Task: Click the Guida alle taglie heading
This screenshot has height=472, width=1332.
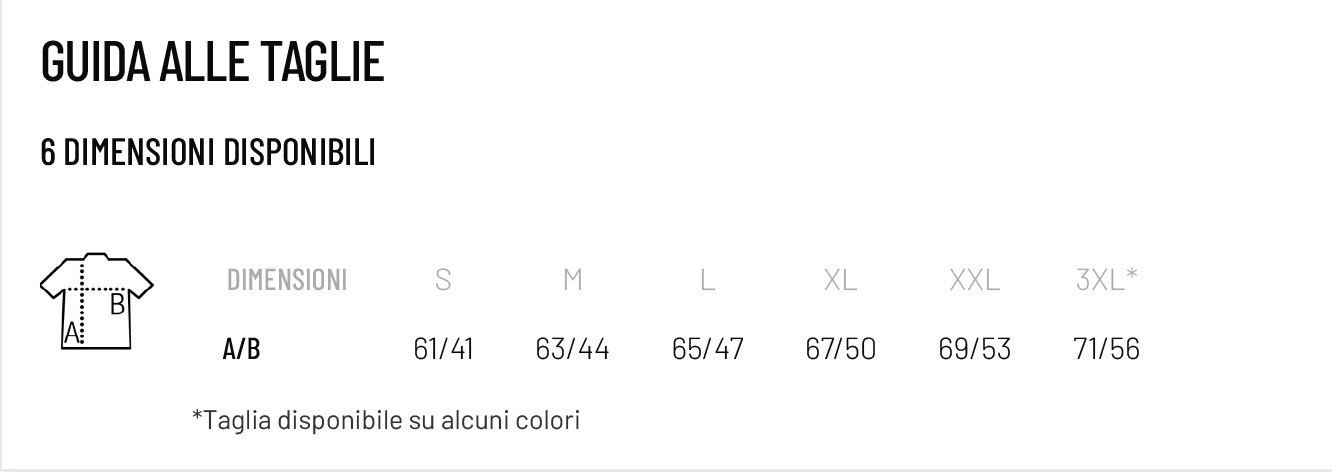Action: pos(212,61)
